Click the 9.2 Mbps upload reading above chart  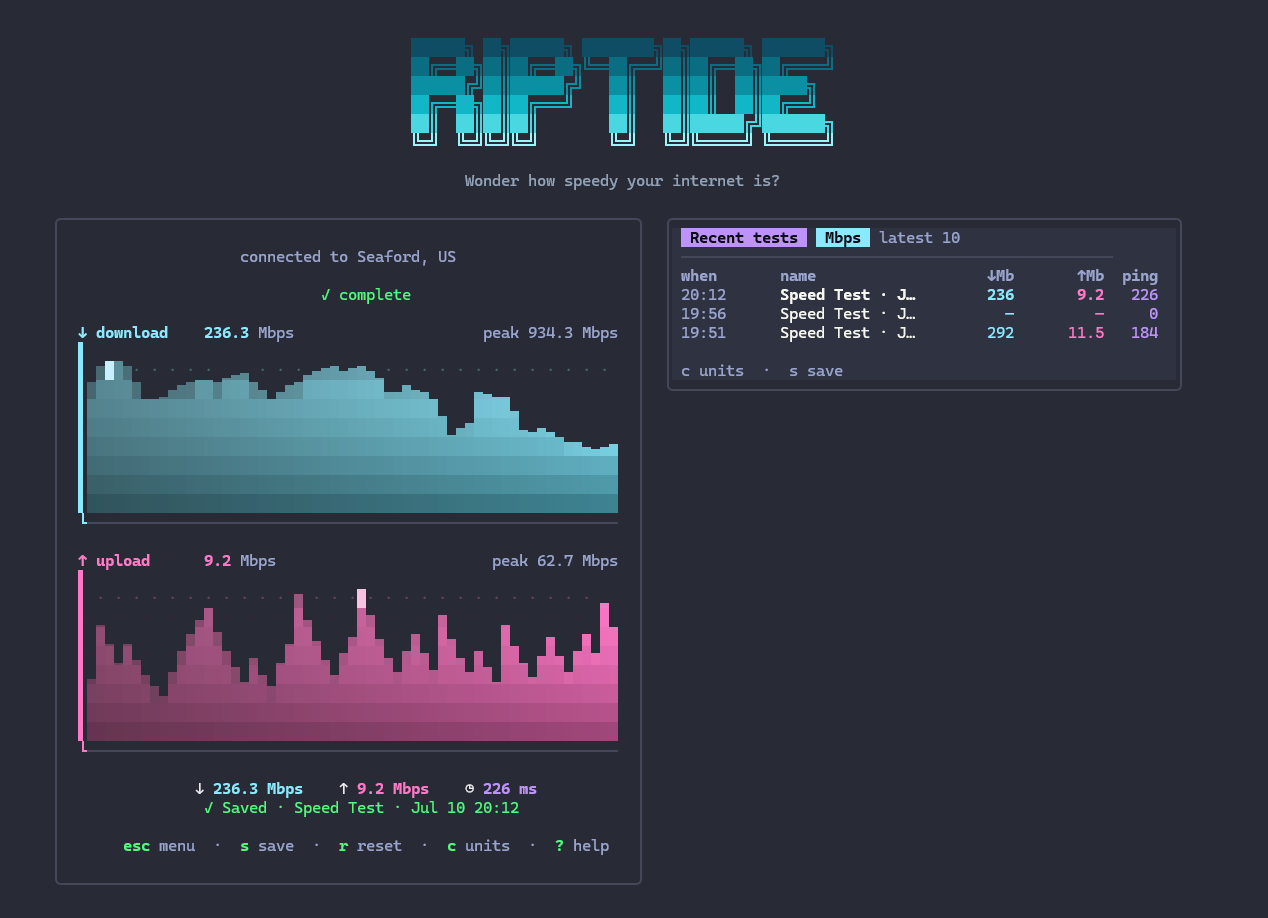click(240, 561)
